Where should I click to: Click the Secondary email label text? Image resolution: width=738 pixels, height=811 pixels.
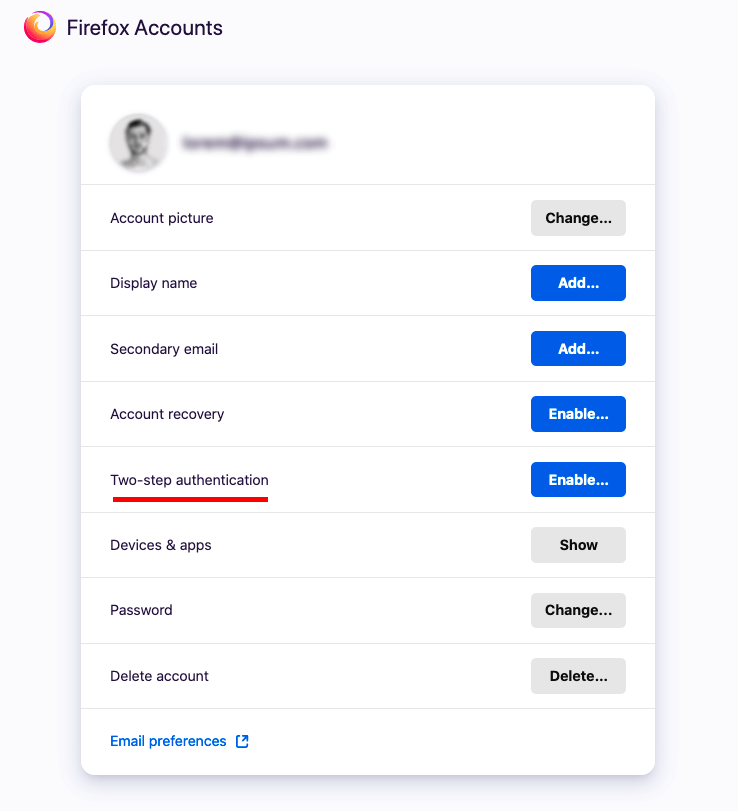pyautogui.click(x=164, y=349)
